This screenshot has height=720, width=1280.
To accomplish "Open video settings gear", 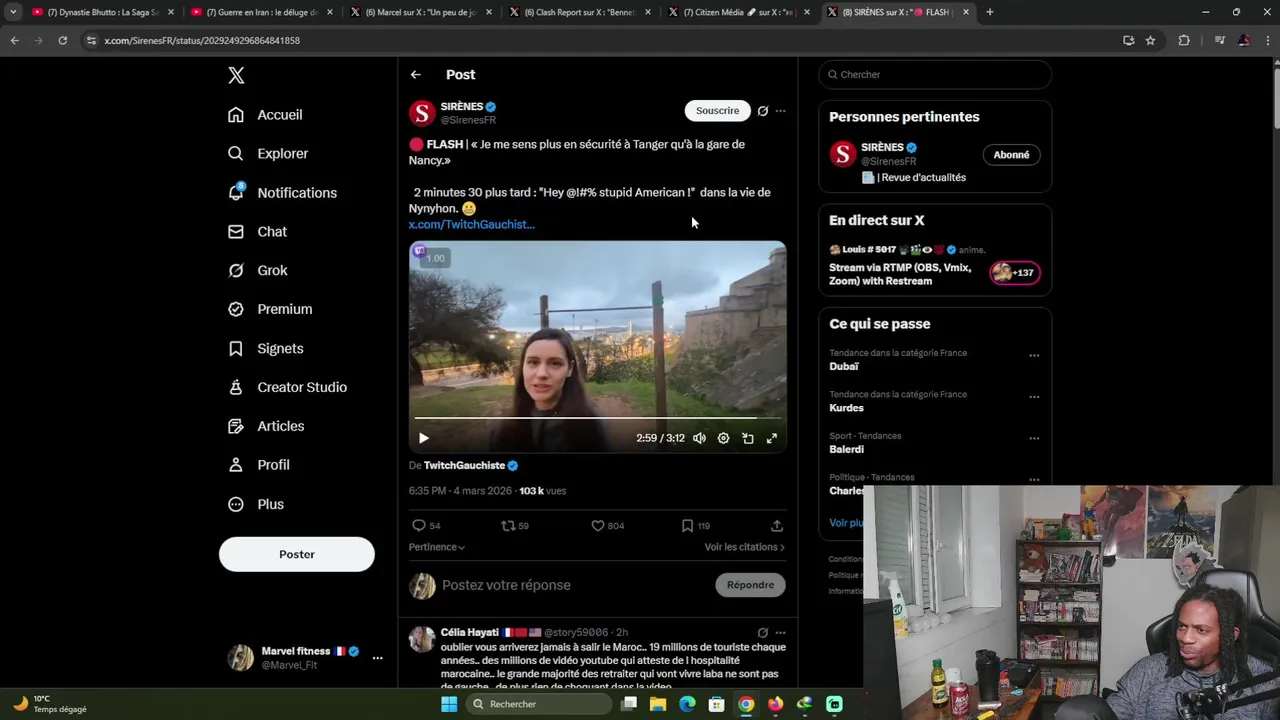I will 723,438.
